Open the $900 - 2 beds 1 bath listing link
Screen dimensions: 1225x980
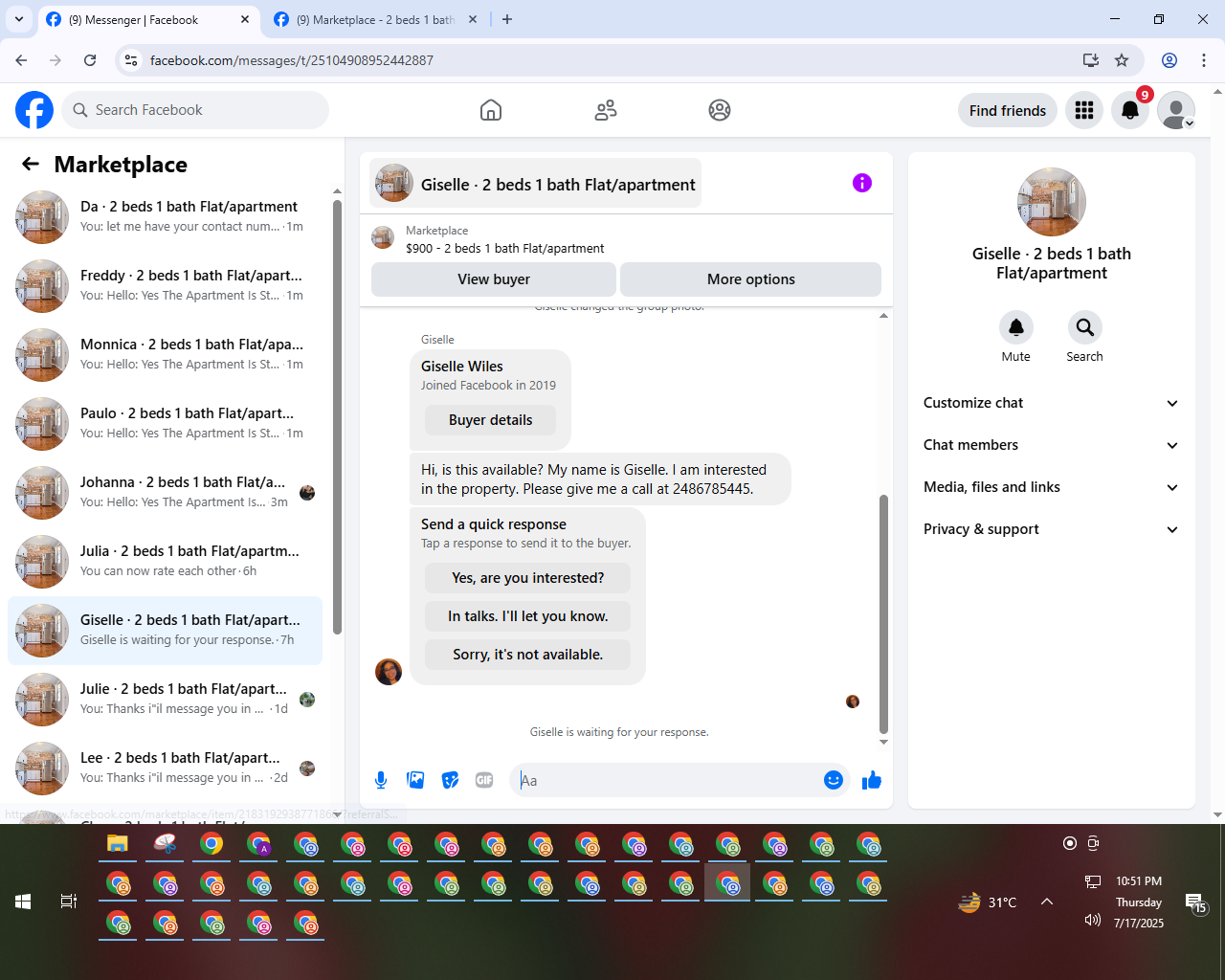(505, 248)
